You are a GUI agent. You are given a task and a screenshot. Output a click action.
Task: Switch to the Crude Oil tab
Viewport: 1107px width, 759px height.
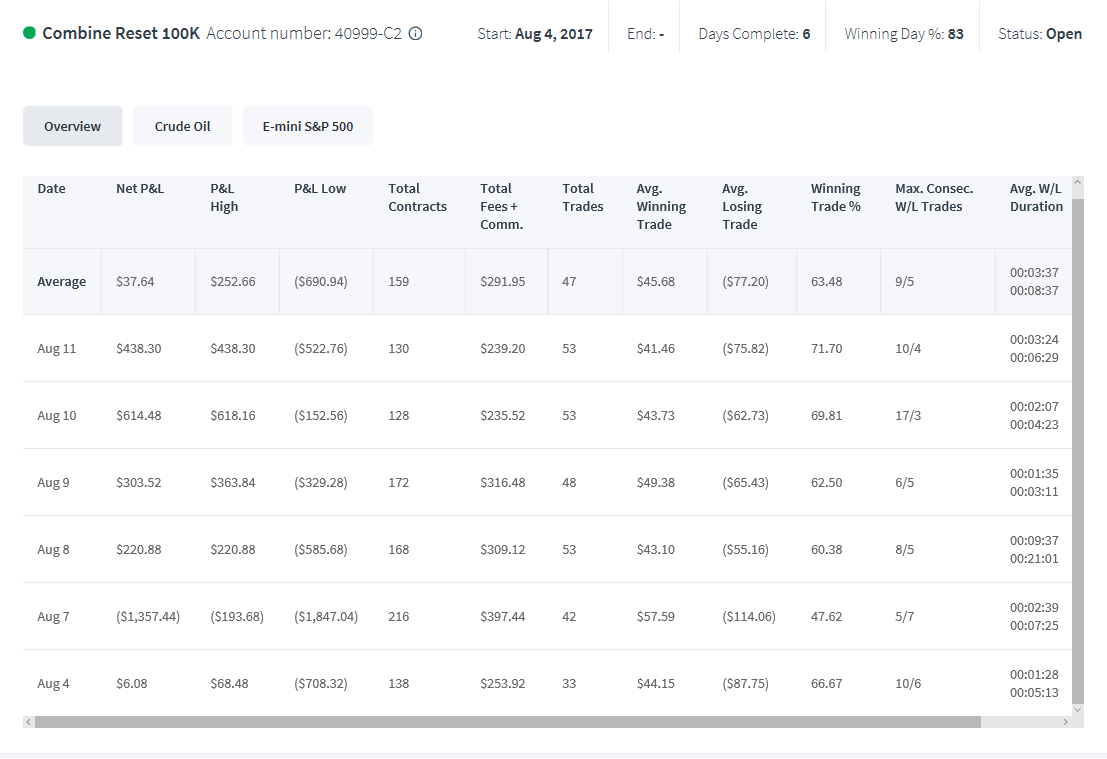coord(183,126)
